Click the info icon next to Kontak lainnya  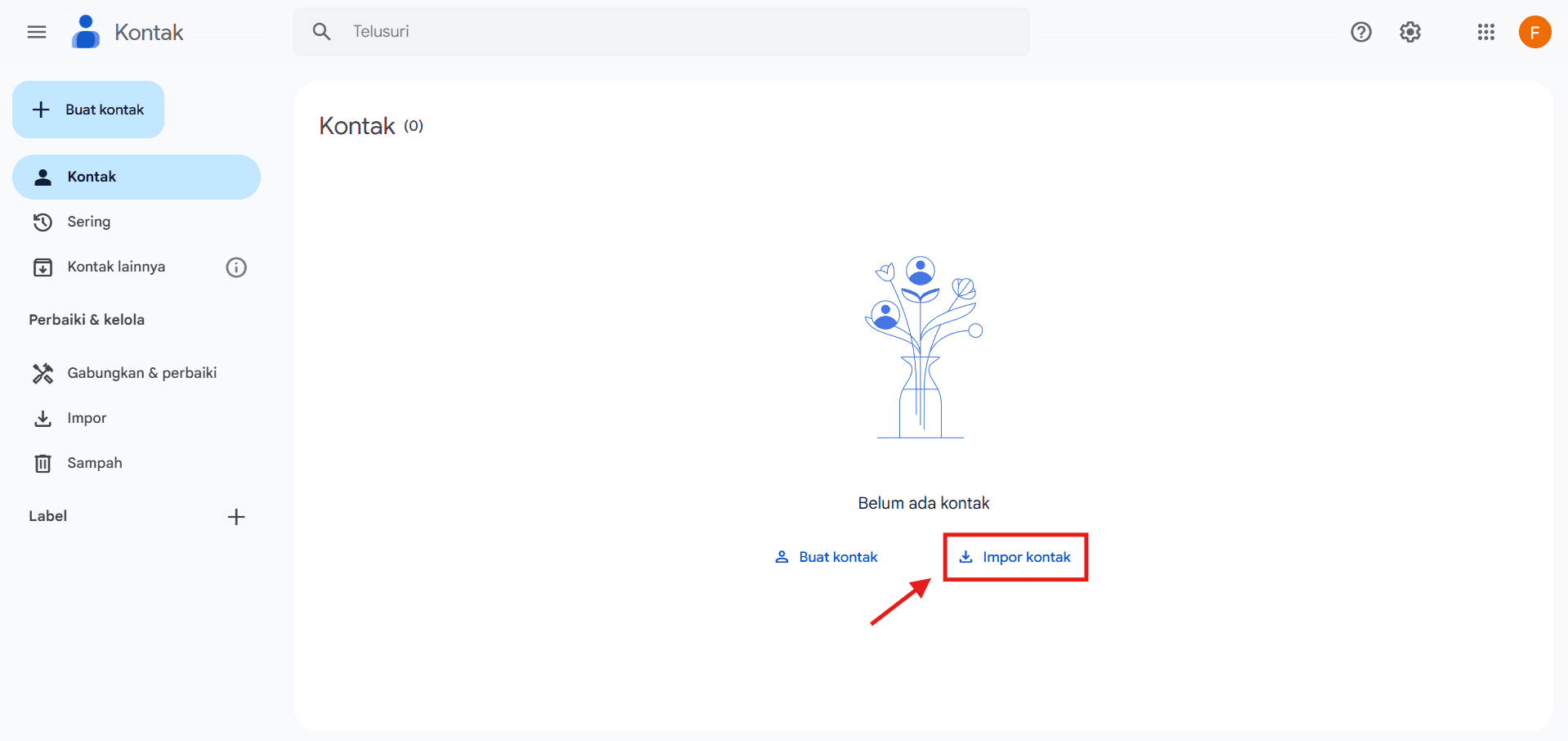click(x=235, y=267)
